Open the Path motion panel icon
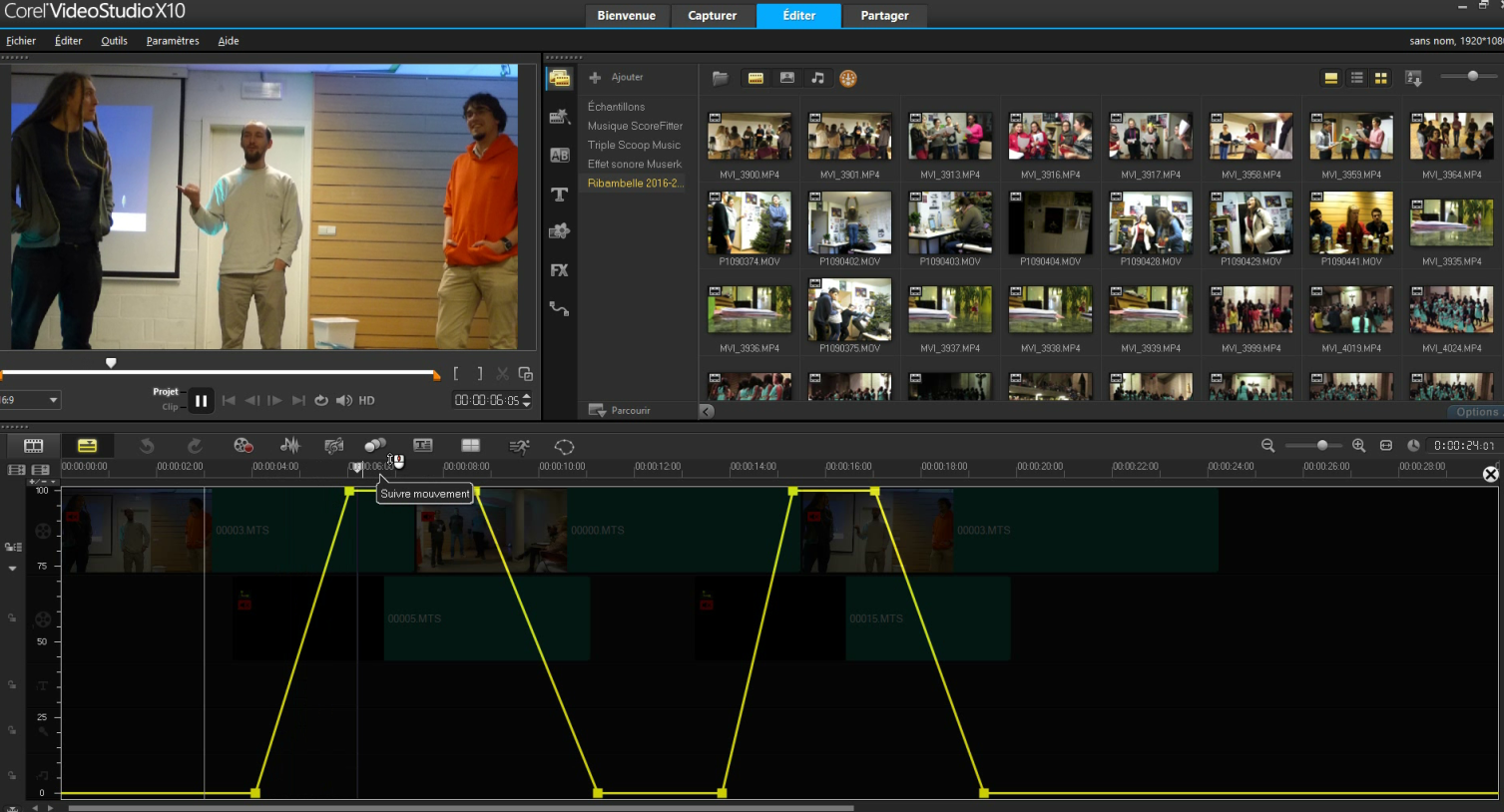Viewport: 1504px width, 812px height. coord(559,309)
